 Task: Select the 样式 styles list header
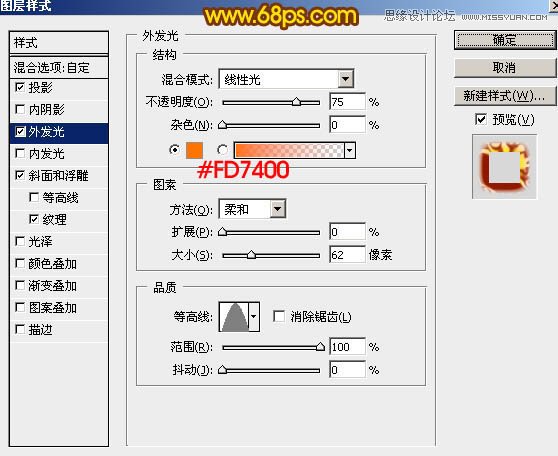59,43
